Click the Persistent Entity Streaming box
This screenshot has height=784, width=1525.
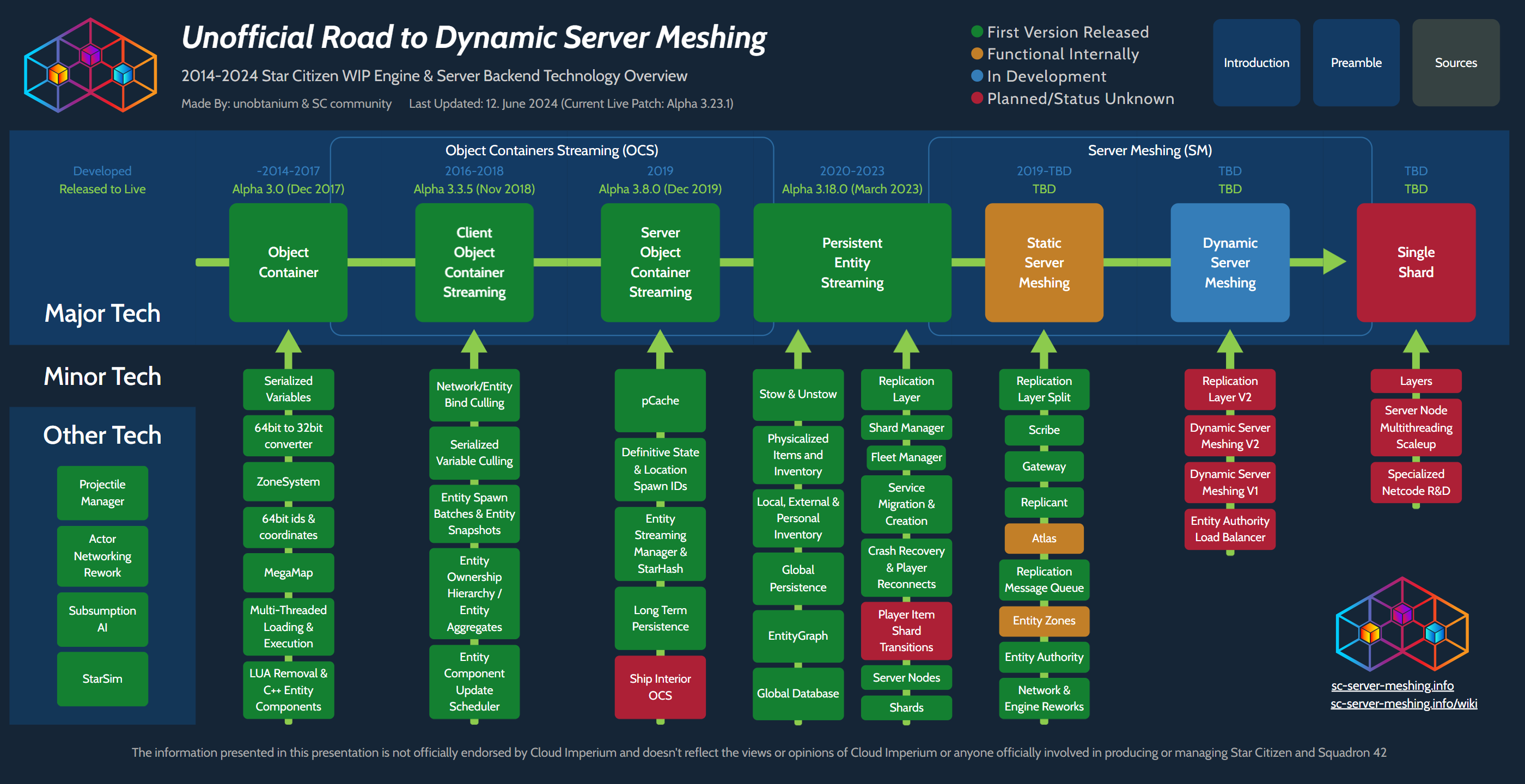tap(852, 262)
